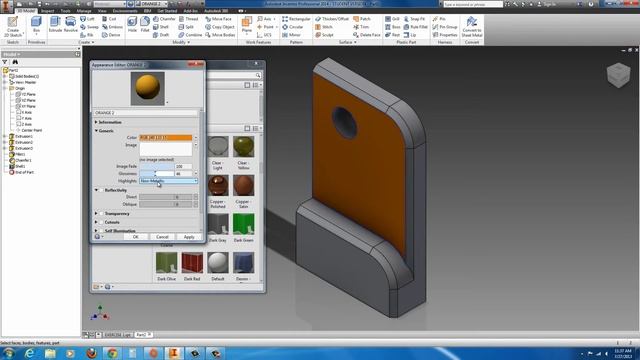Select the Rectangular pattern tool
The height and width of the screenshot is (360, 640).
pos(296,19)
